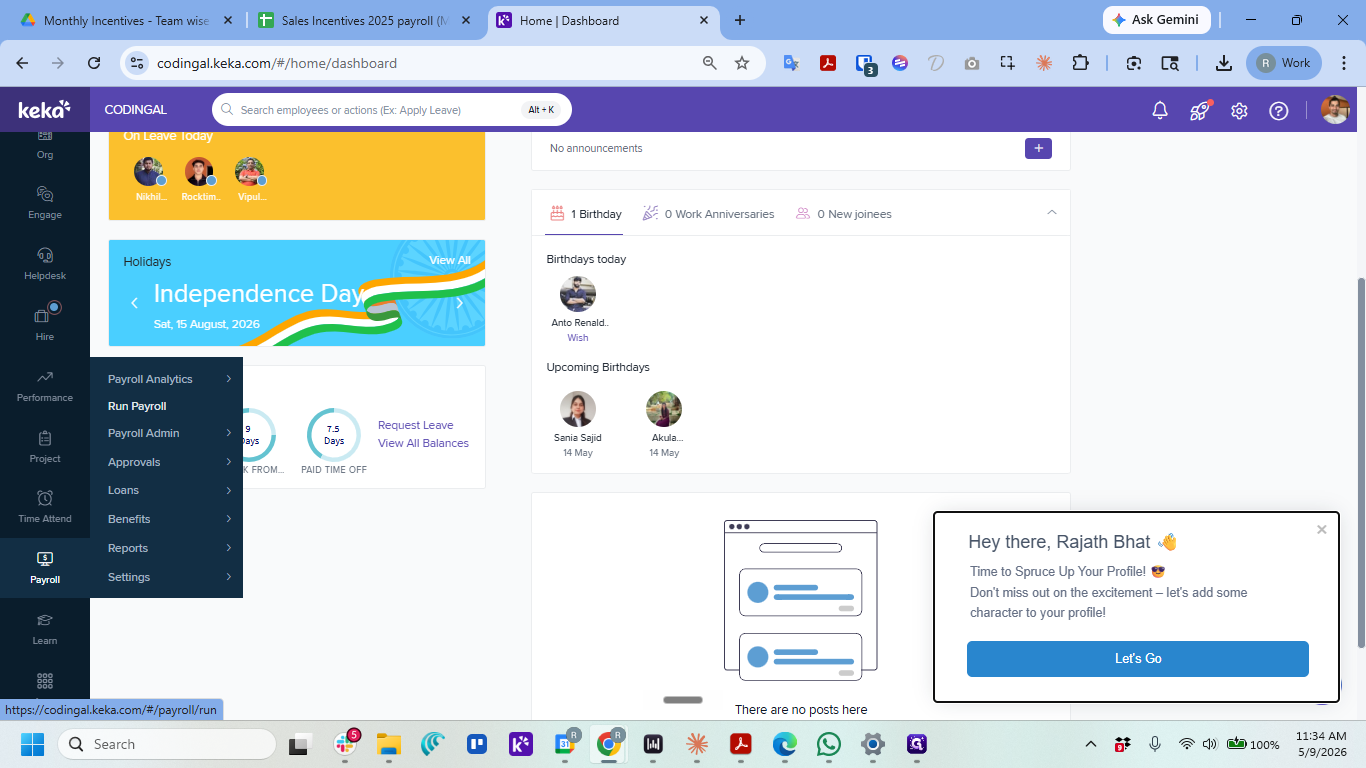Open the help question mark icon
This screenshot has width=1366, height=768.
1278,111
